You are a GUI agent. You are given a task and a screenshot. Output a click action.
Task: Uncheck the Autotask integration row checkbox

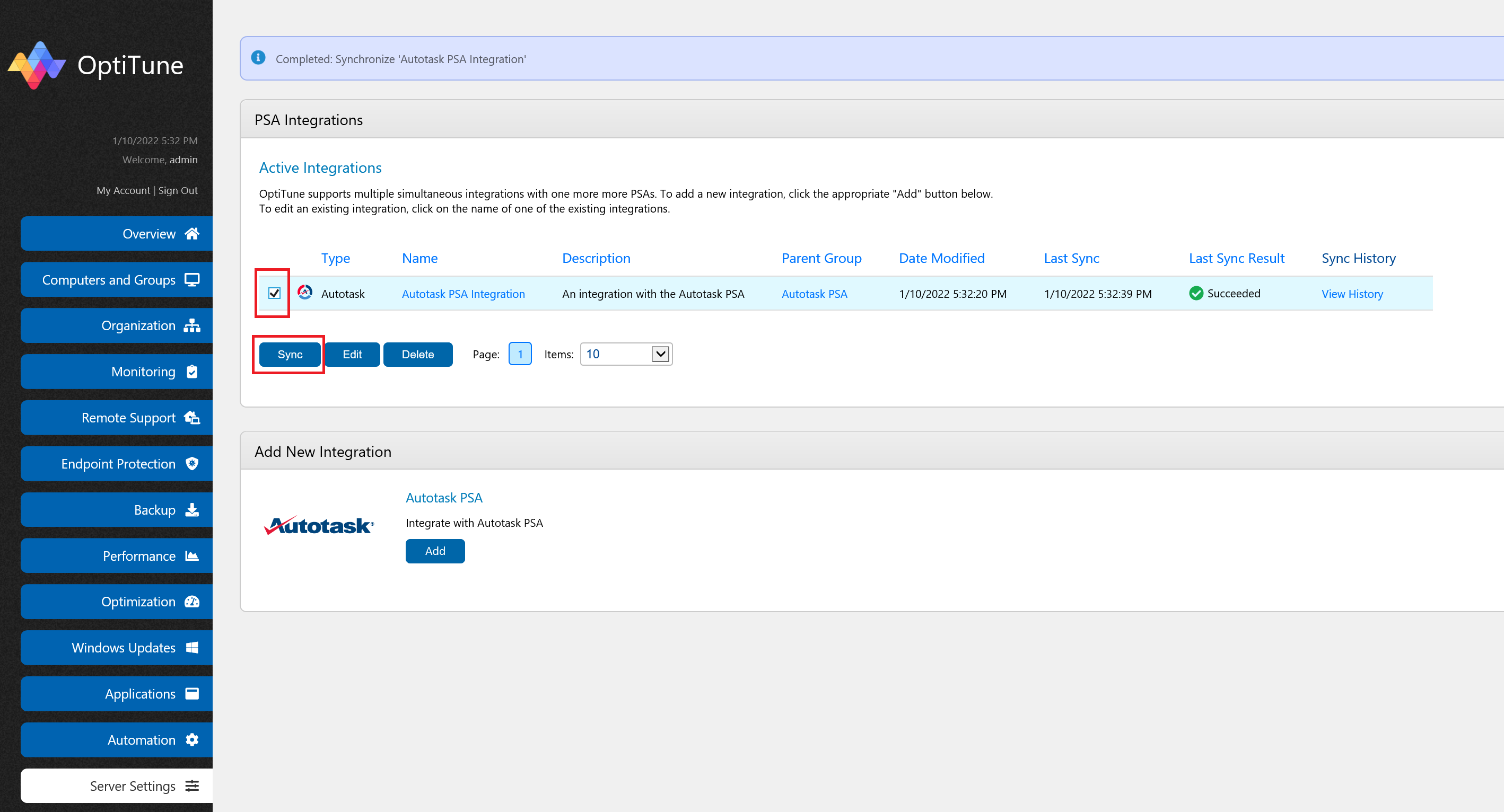point(274,294)
